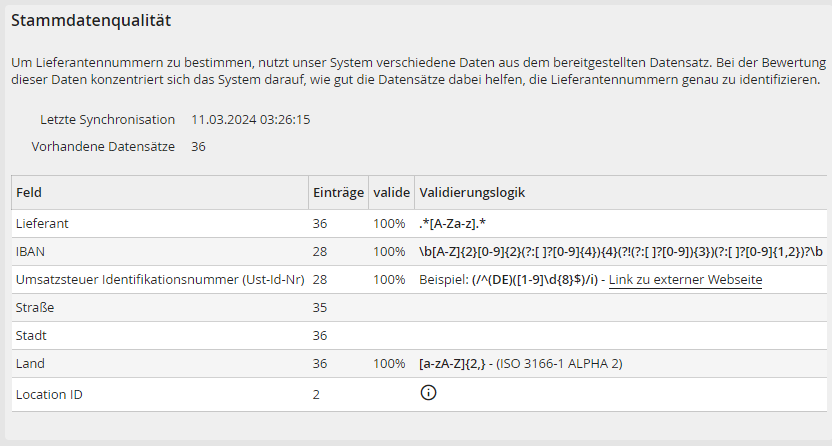Screen dimensions: 832x446
Task: Click the Lieferant regex '.*[A-Za-z].*'
Action: pos(453,223)
